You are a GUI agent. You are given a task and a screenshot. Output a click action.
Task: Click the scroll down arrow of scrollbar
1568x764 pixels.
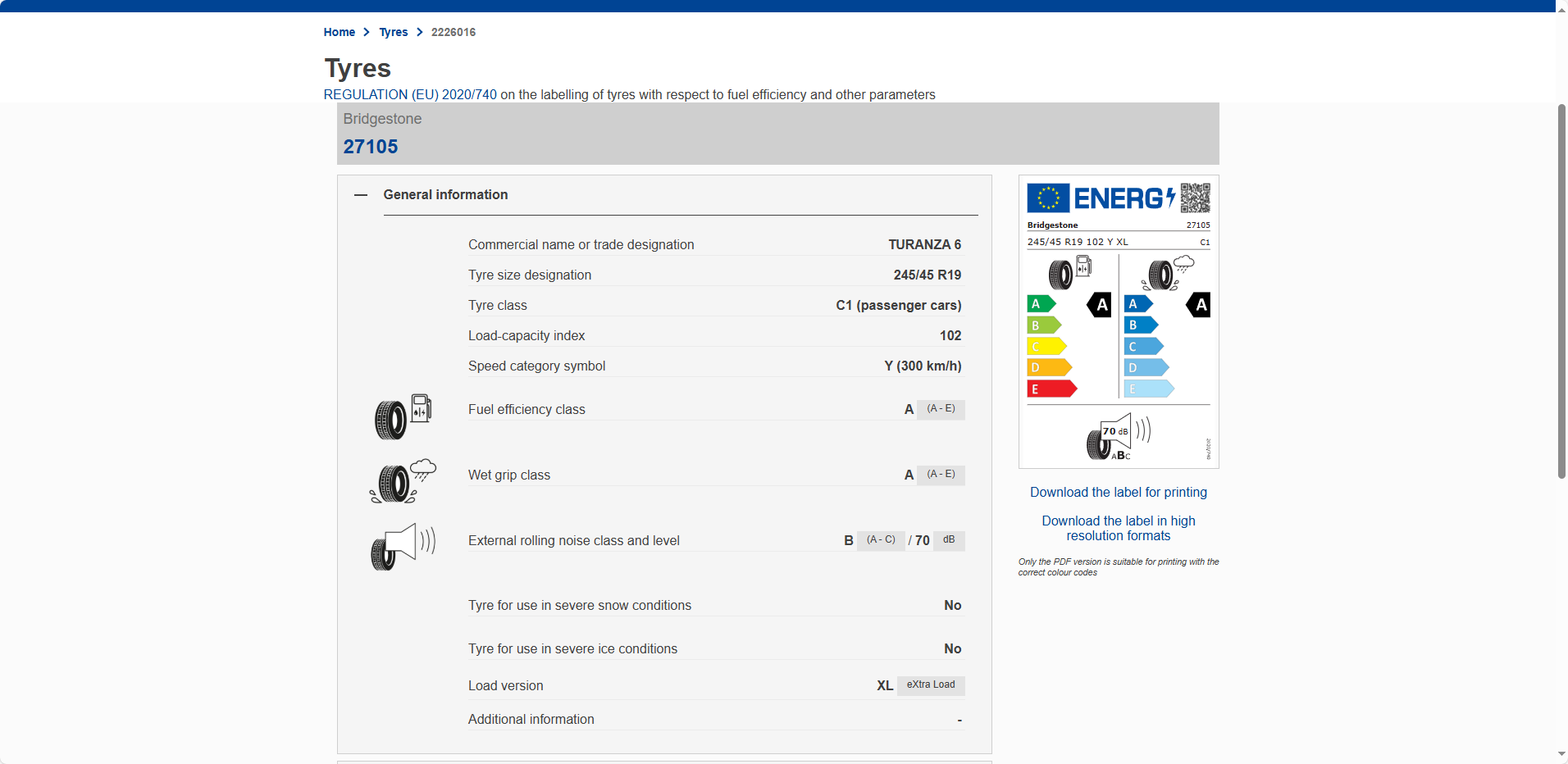(1561, 754)
